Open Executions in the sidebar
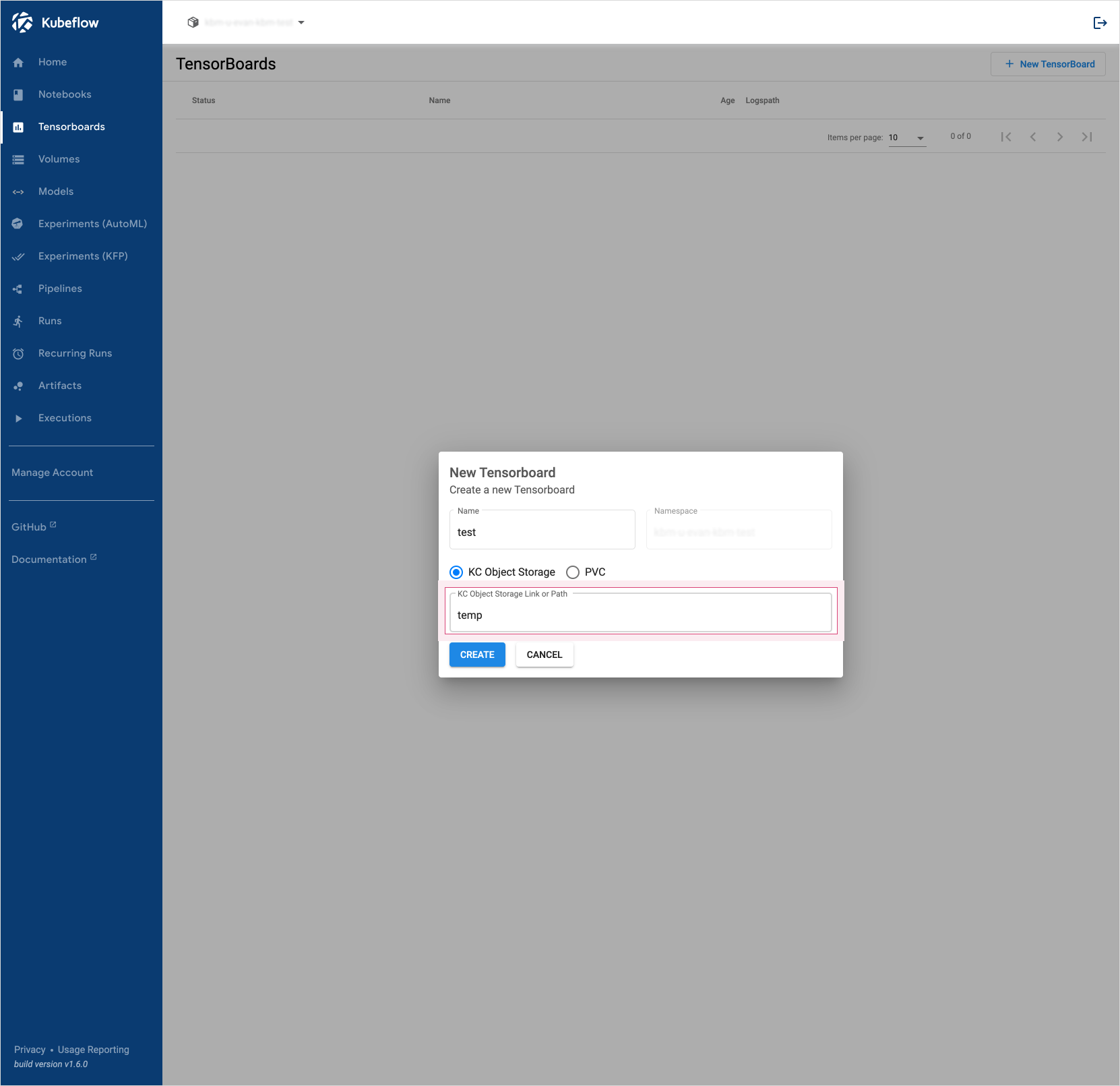The height and width of the screenshot is (1086, 1120). pos(81,419)
